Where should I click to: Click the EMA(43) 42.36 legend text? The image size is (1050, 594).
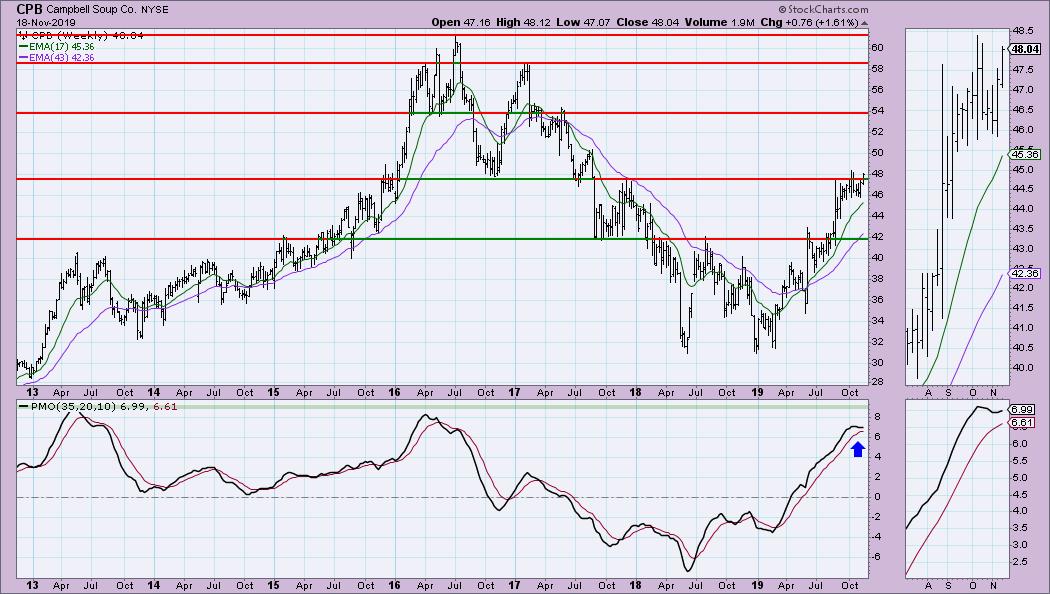click(x=61, y=58)
